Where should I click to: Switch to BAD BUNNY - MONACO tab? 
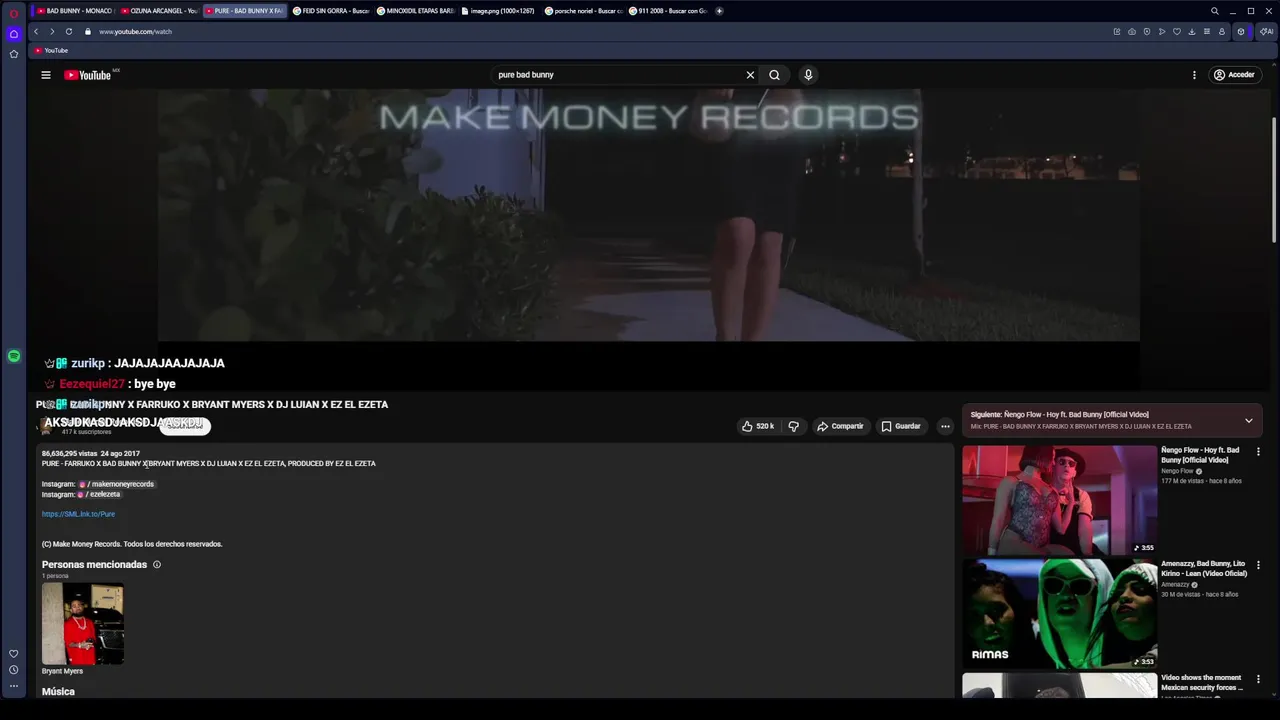point(74,11)
